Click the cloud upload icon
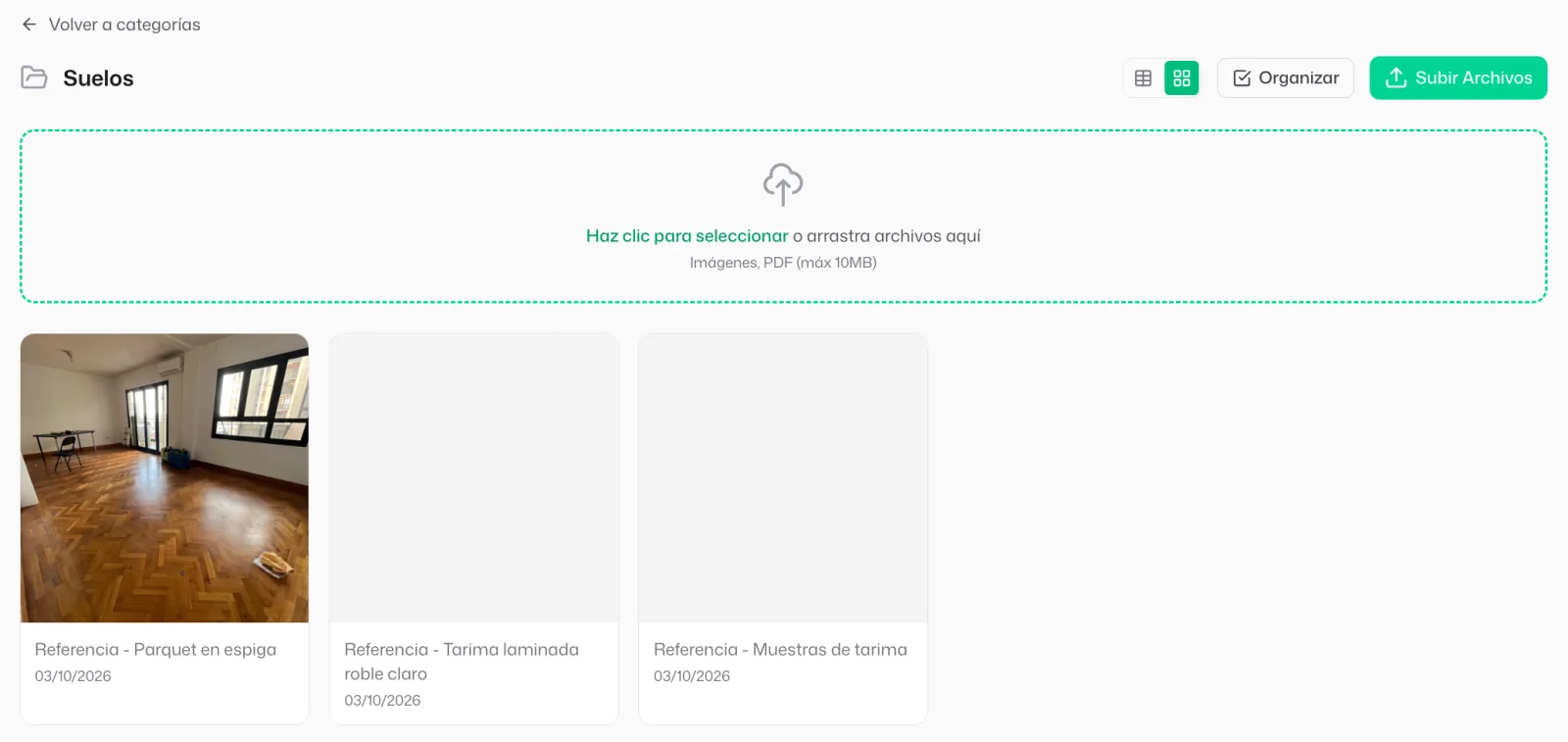The width and height of the screenshot is (1568, 742). [783, 184]
